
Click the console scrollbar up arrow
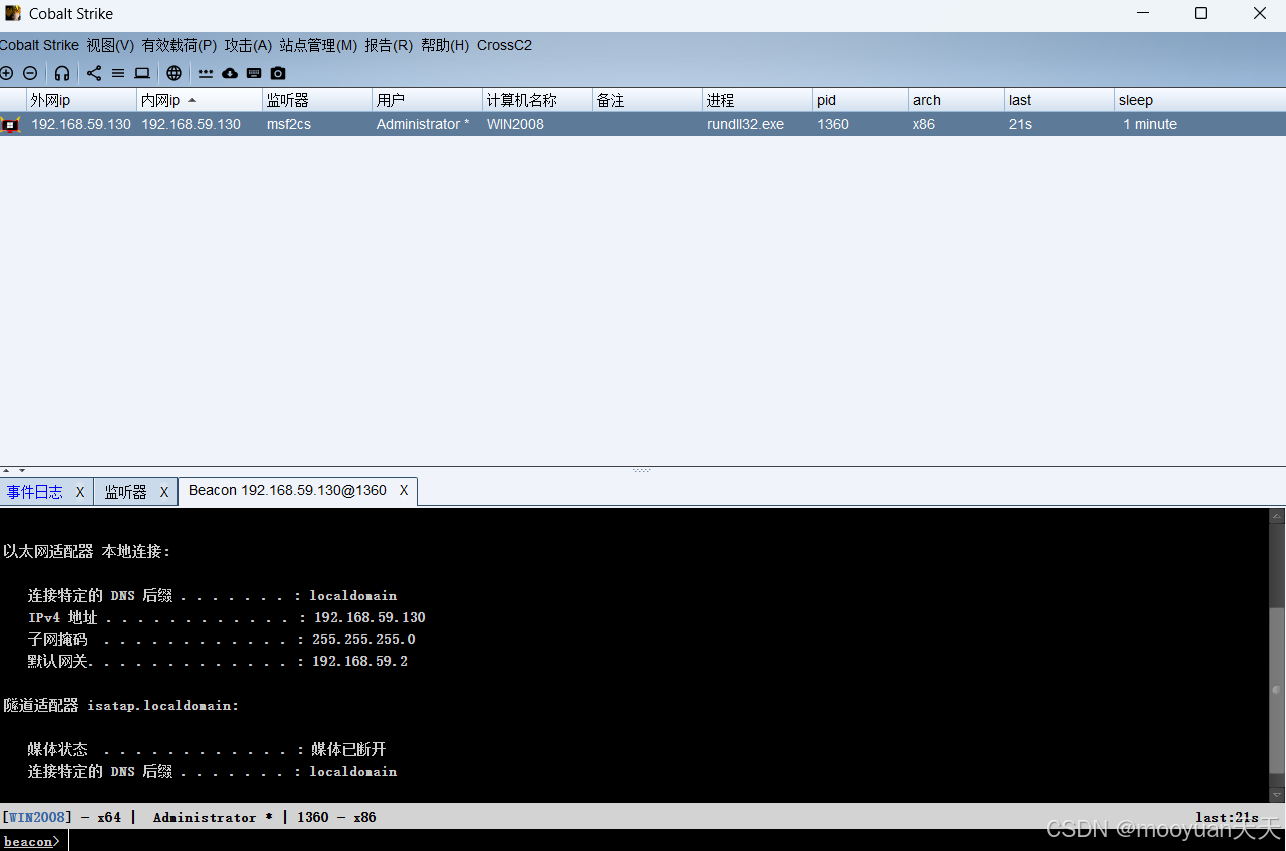click(1277, 517)
